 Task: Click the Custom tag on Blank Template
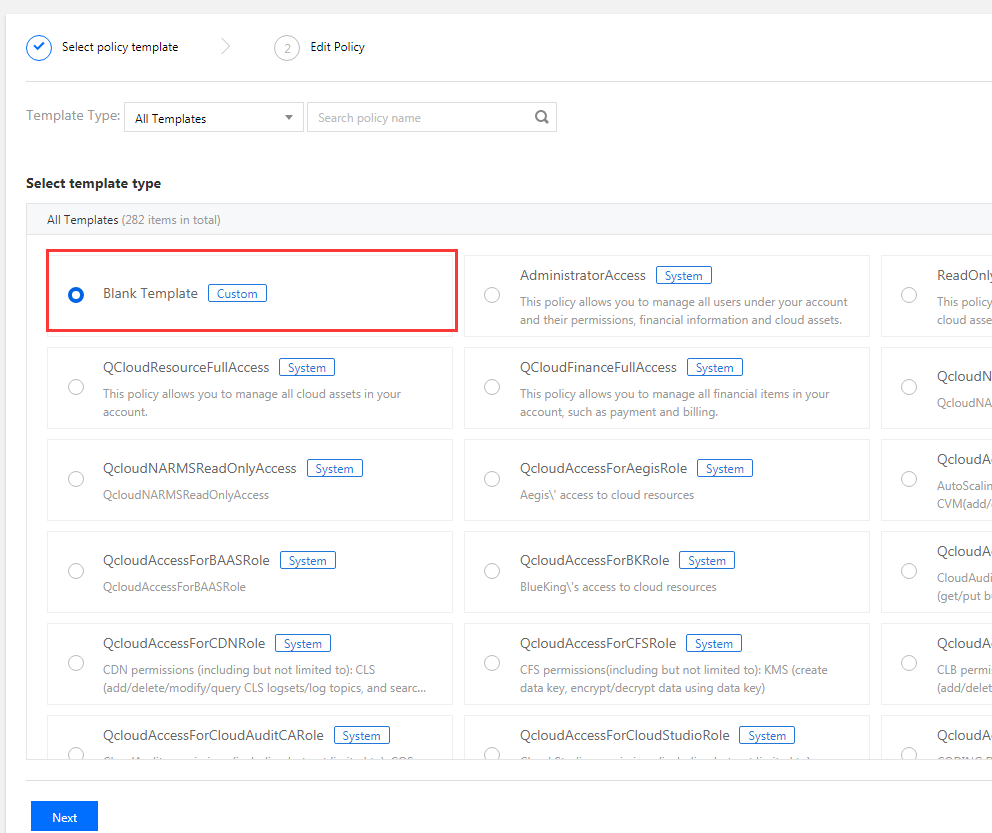[237, 293]
